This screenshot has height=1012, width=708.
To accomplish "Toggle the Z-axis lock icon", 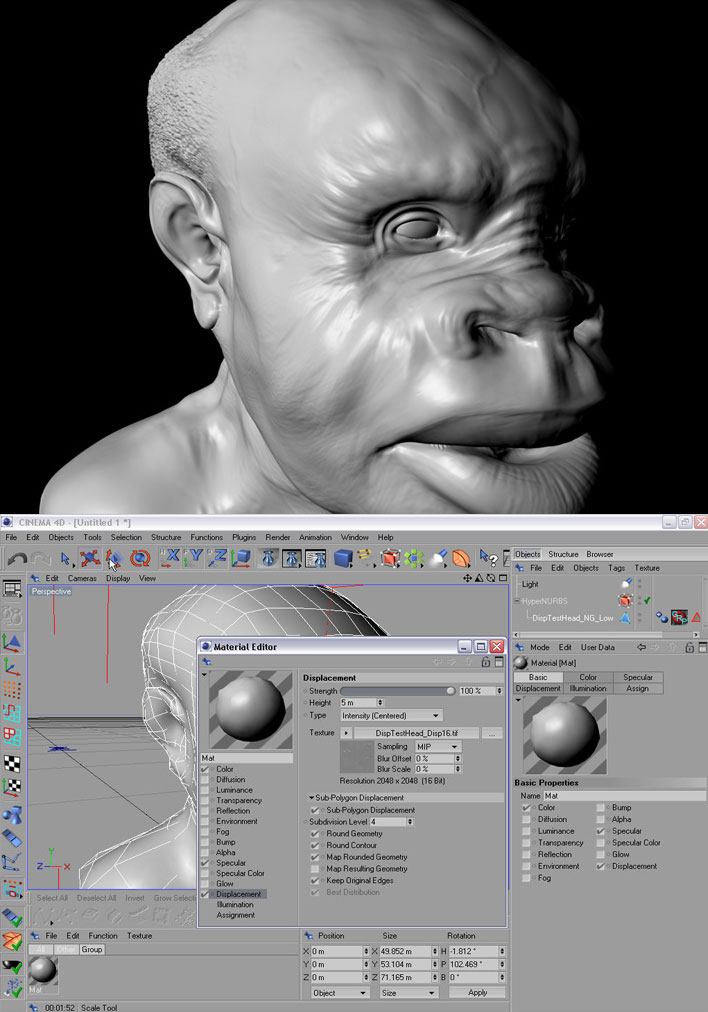I will pyautogui.click(x=218, y=558).
